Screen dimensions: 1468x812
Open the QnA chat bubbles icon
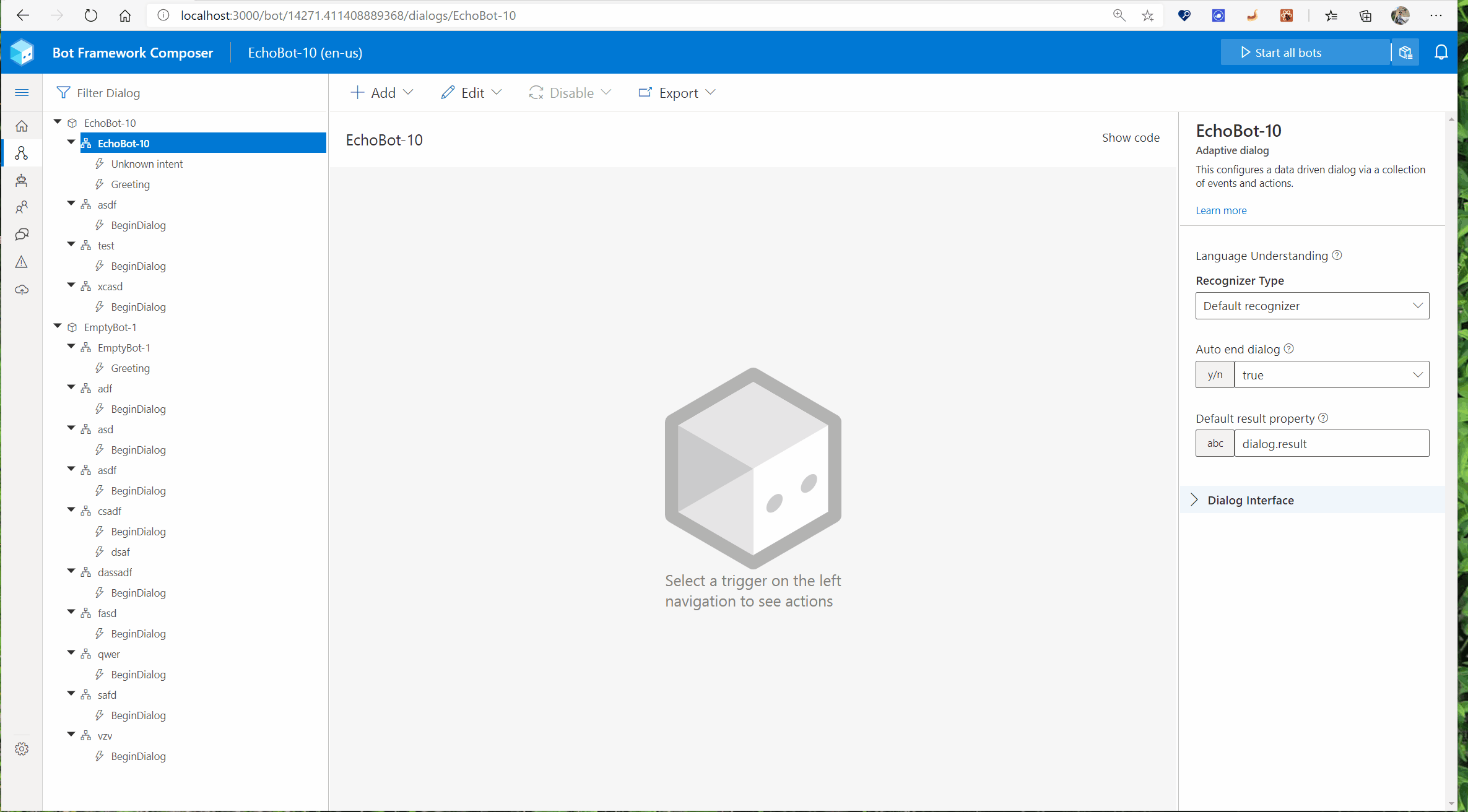tap(22, 235)
